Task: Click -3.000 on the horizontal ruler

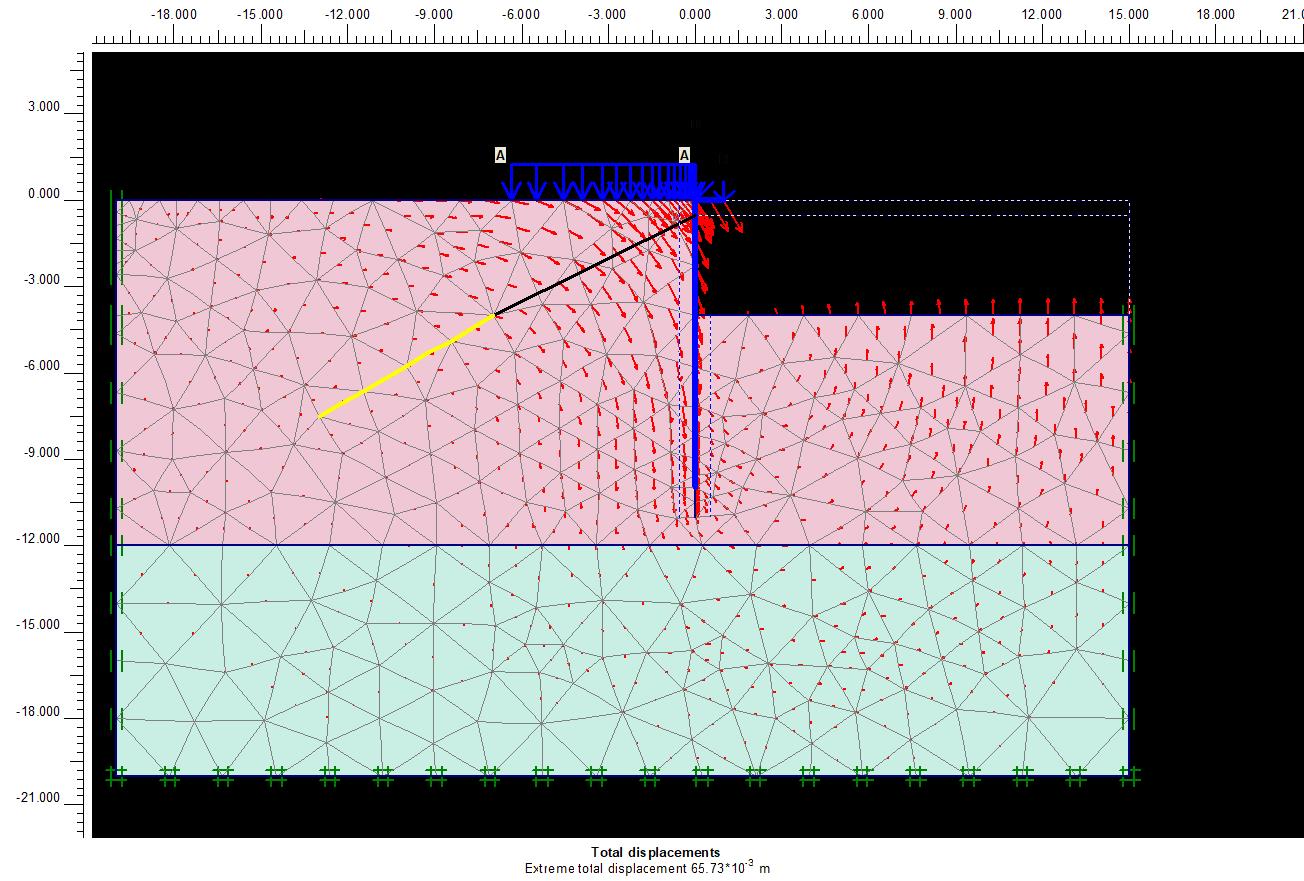Action: point(607,15)
